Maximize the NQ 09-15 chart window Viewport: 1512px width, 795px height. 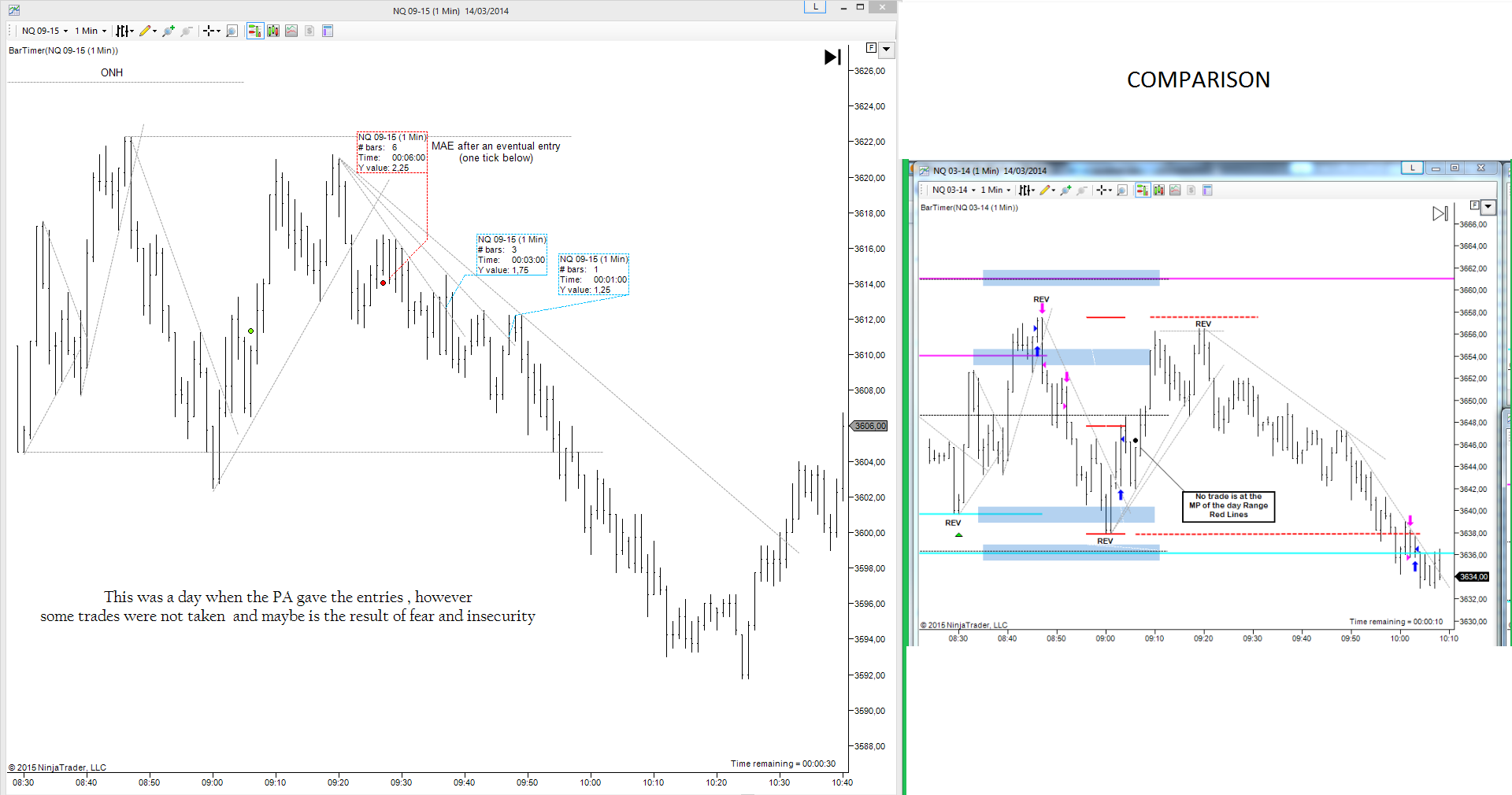click(861, 7)
